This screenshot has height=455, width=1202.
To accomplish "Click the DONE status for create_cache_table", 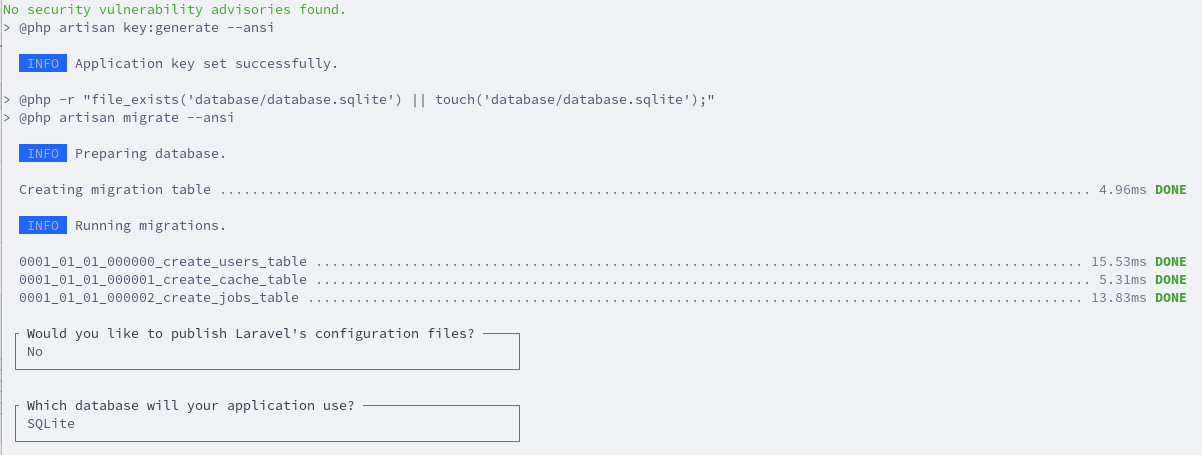I will (x=1171, y=280).
